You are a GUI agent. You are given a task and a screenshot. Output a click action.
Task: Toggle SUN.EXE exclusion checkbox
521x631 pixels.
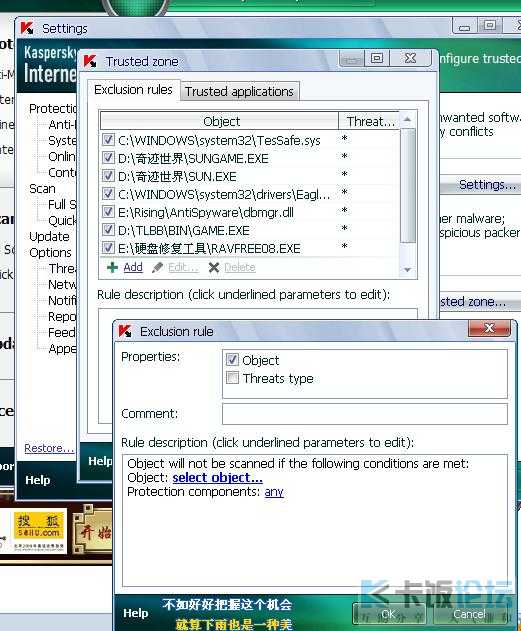tap(108, 175)
